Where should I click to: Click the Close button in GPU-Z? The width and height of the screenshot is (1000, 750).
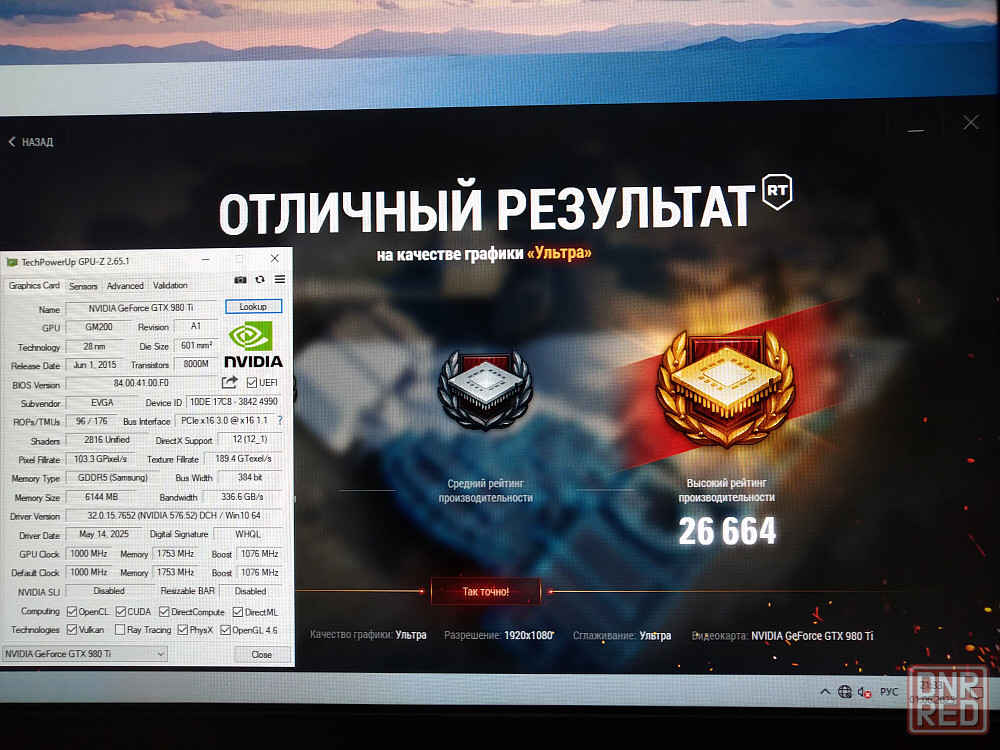coord(261,654)
